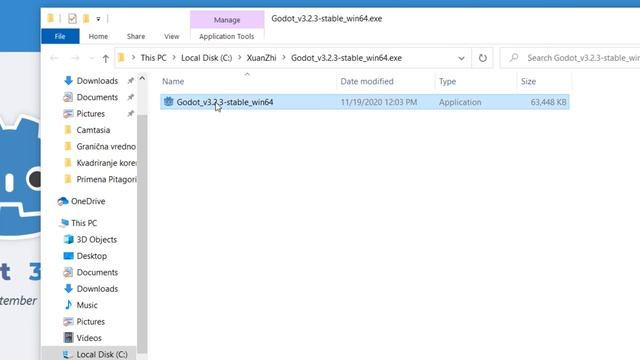Sort by the Size column header
The image size is (640, 360).
coord(528,81)
